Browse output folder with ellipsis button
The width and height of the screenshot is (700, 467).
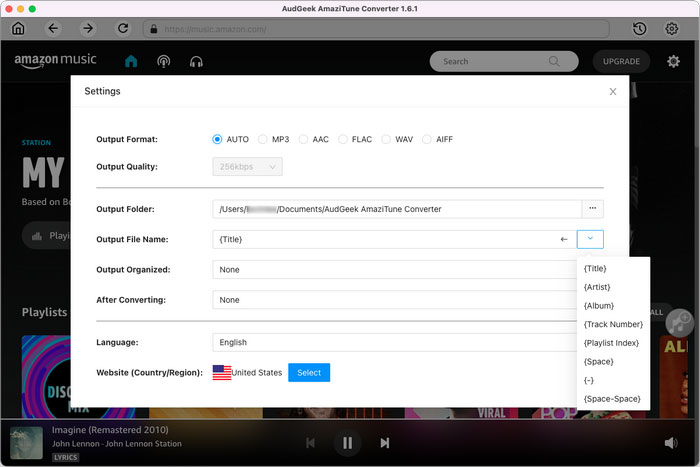tap(592, 209)
